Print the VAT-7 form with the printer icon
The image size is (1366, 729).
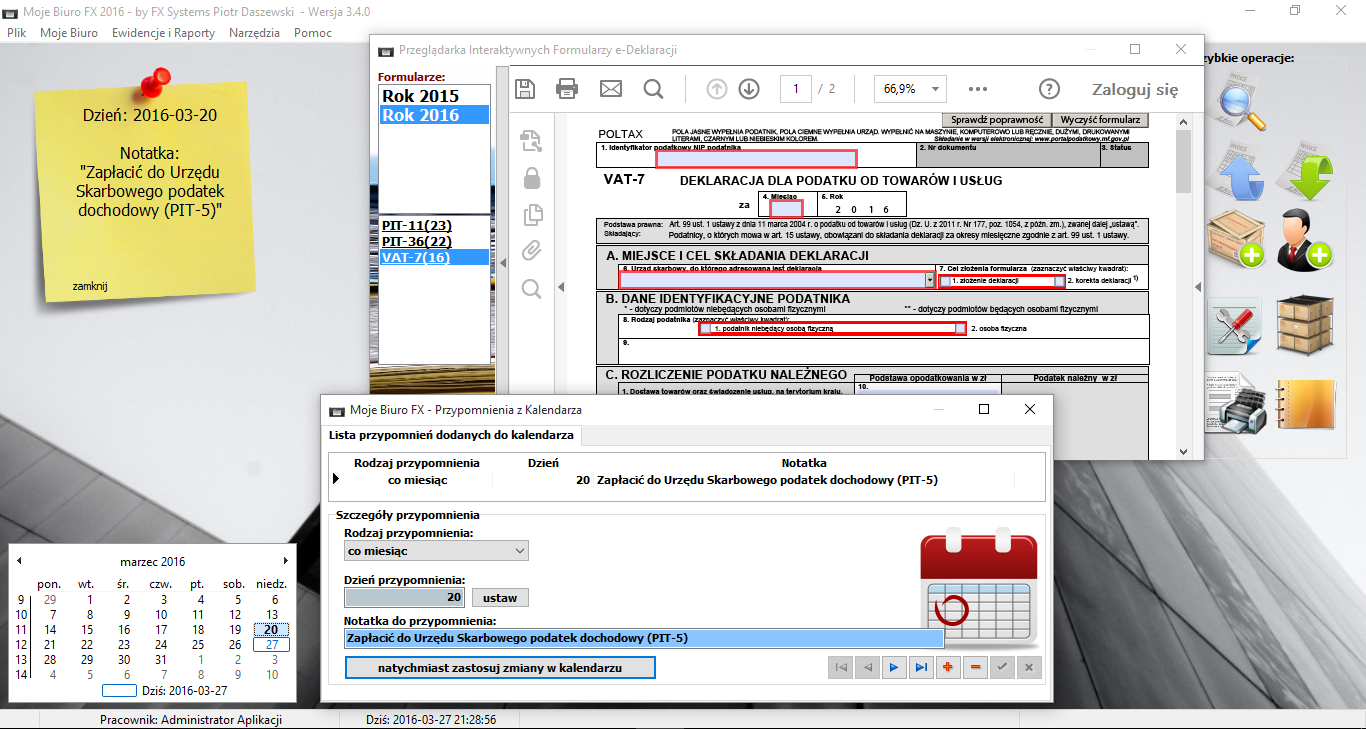[567, 89]
